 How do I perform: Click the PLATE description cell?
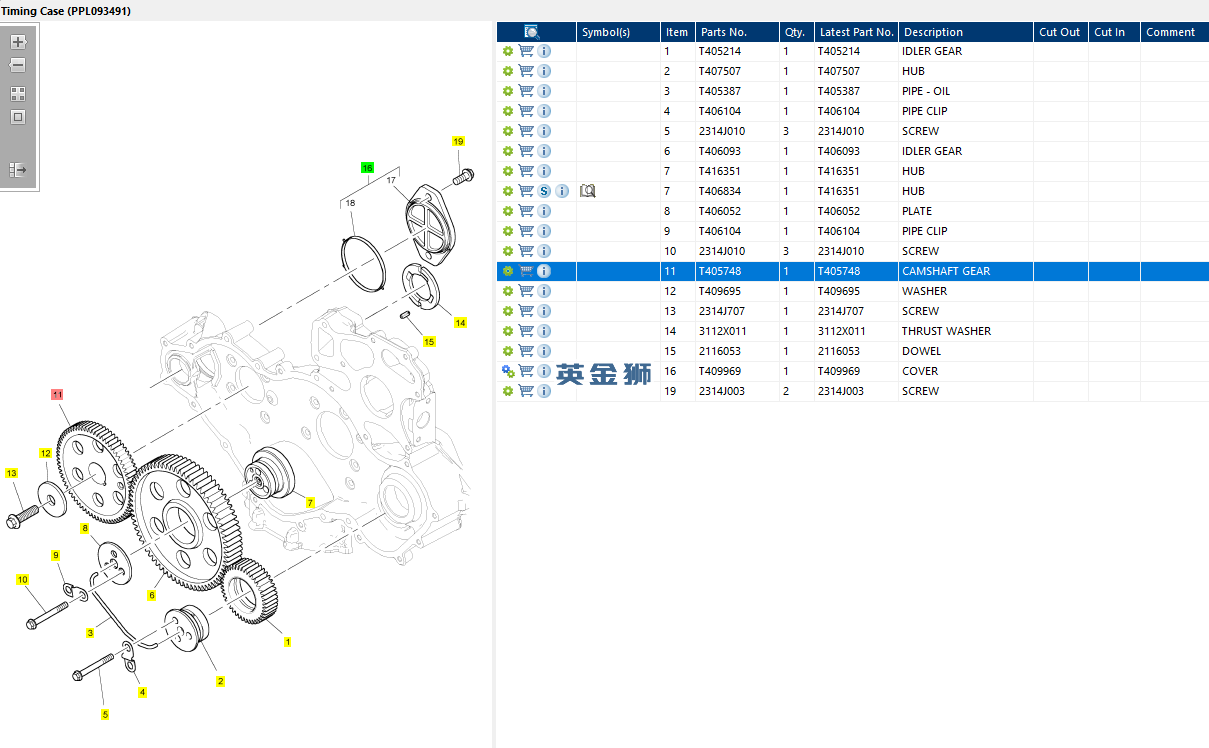point(917,211)
